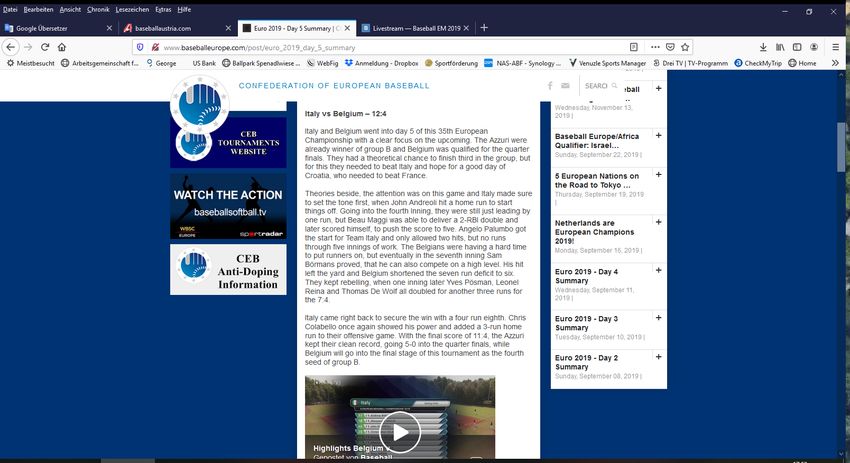Open the Lesezeichen menu
The width and height of the screenshot is (850, 463).
pyautogui.click(x=132, y=9)
